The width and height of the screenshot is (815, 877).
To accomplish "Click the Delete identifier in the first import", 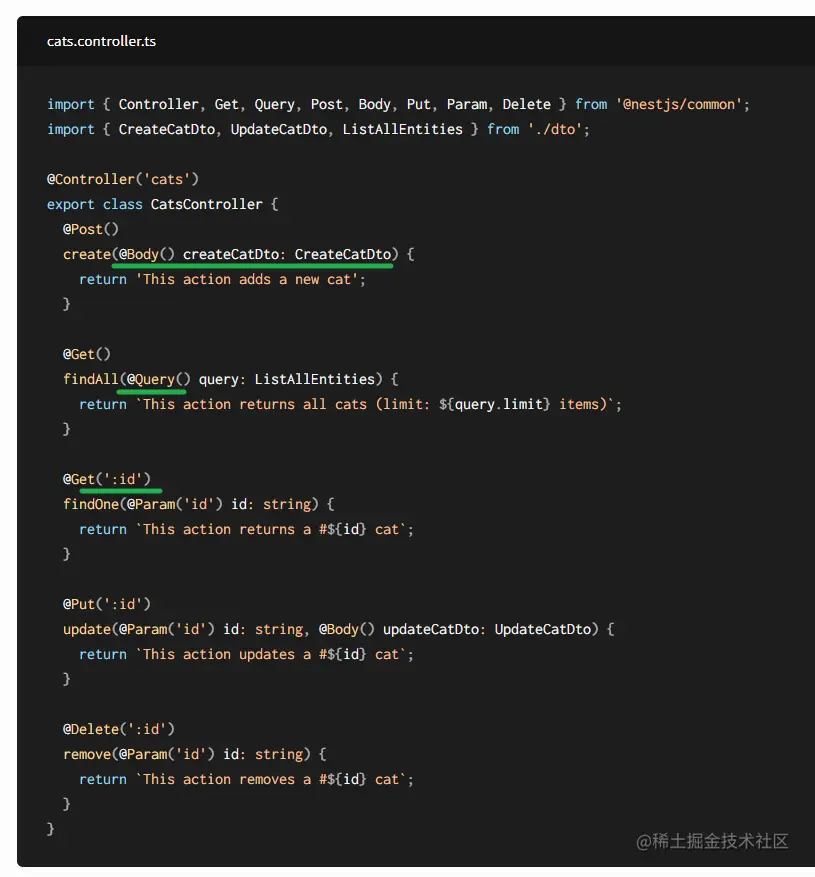I will coord(526,105).
